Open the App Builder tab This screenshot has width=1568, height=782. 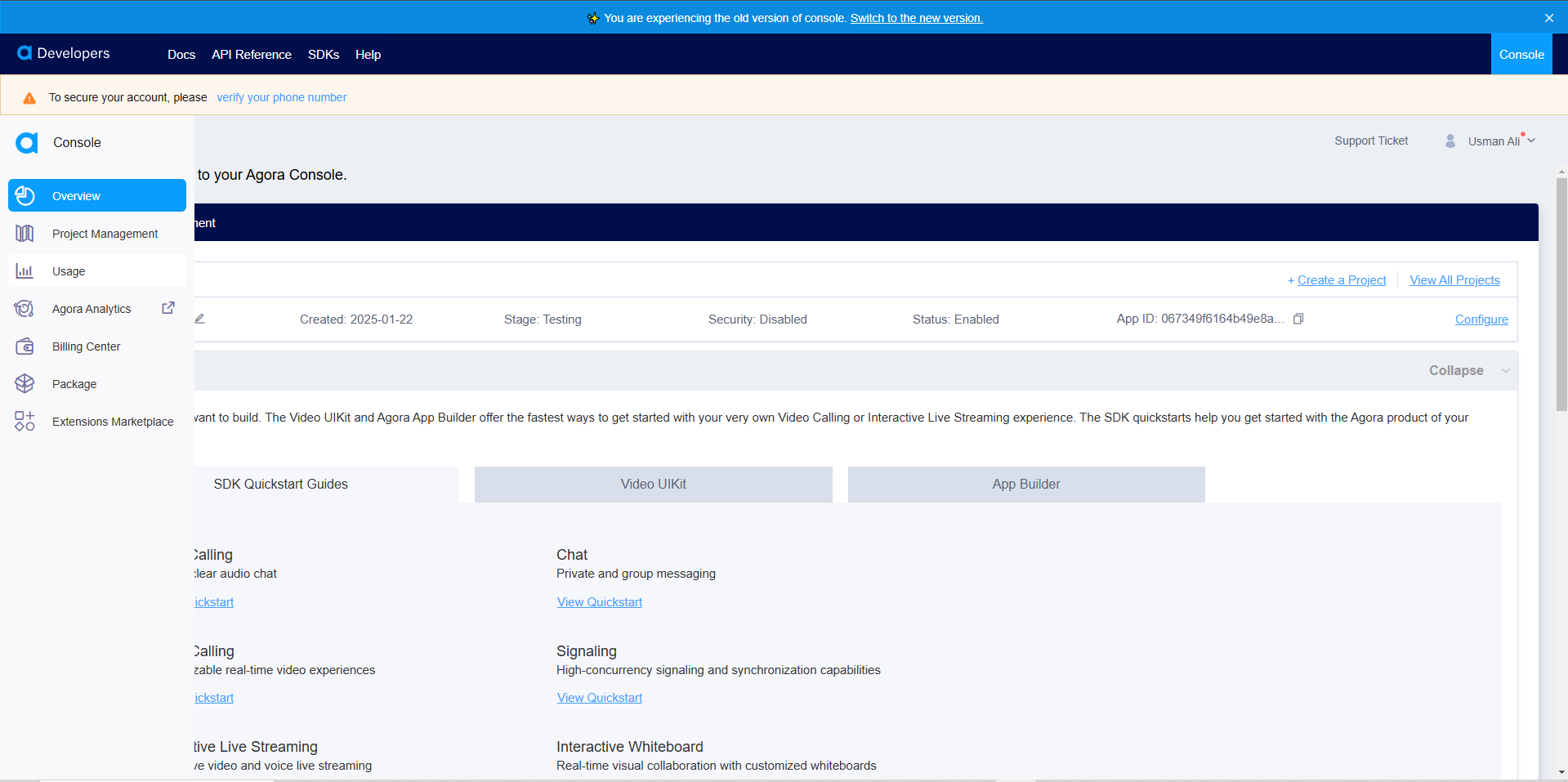1025,484
